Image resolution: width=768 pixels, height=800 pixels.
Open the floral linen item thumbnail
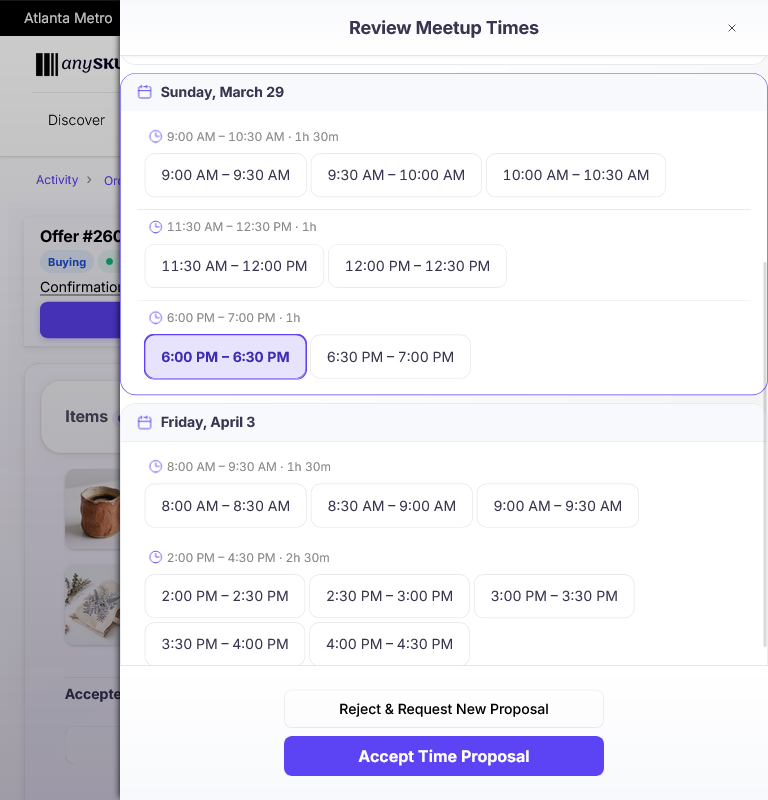[92, 605]
